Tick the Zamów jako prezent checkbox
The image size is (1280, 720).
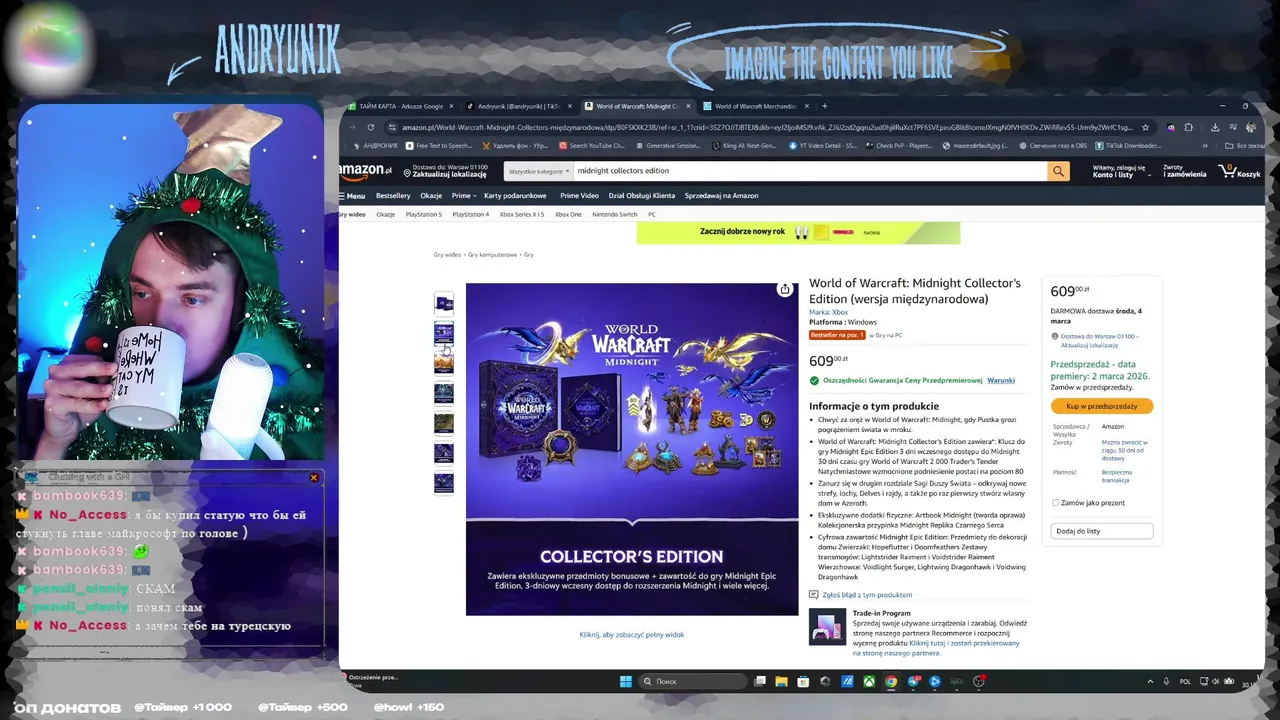point(1055,503)
